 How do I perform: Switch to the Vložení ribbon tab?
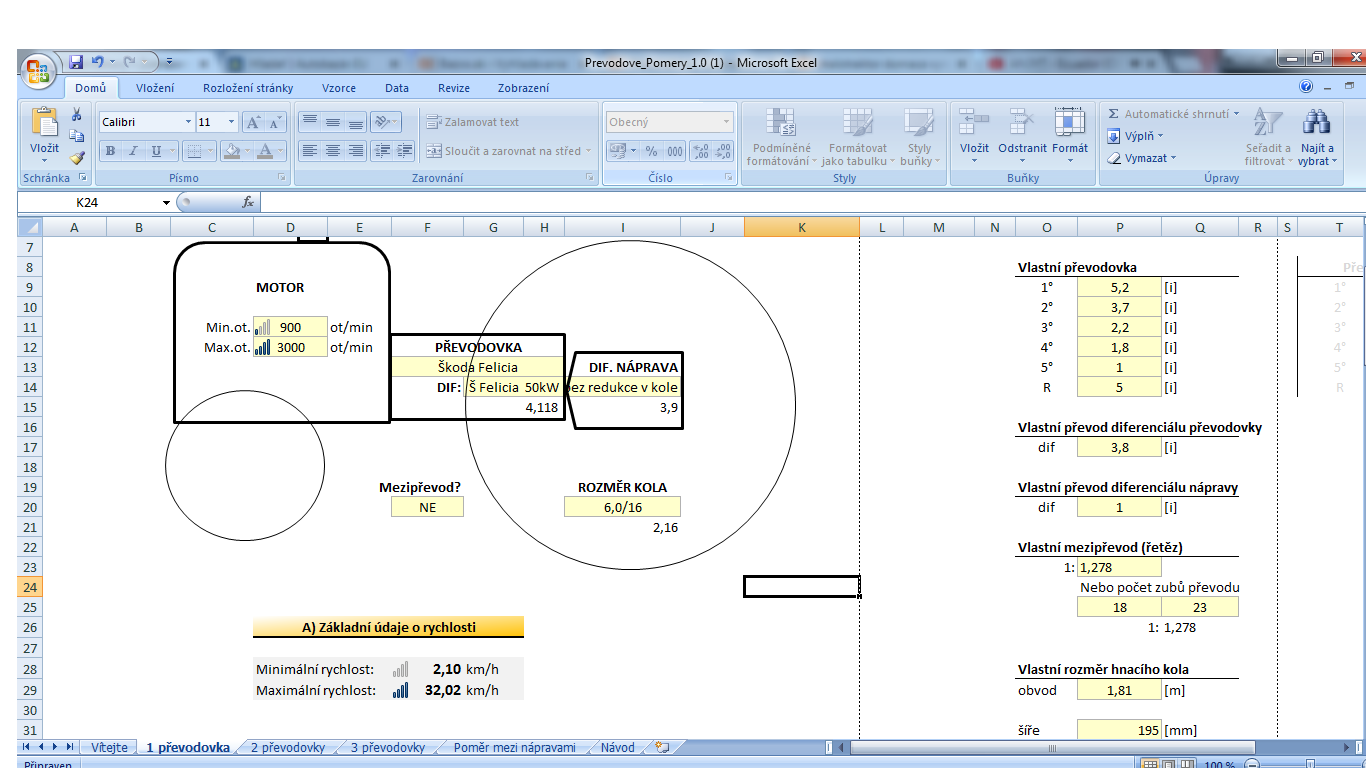tap(155, 88)
